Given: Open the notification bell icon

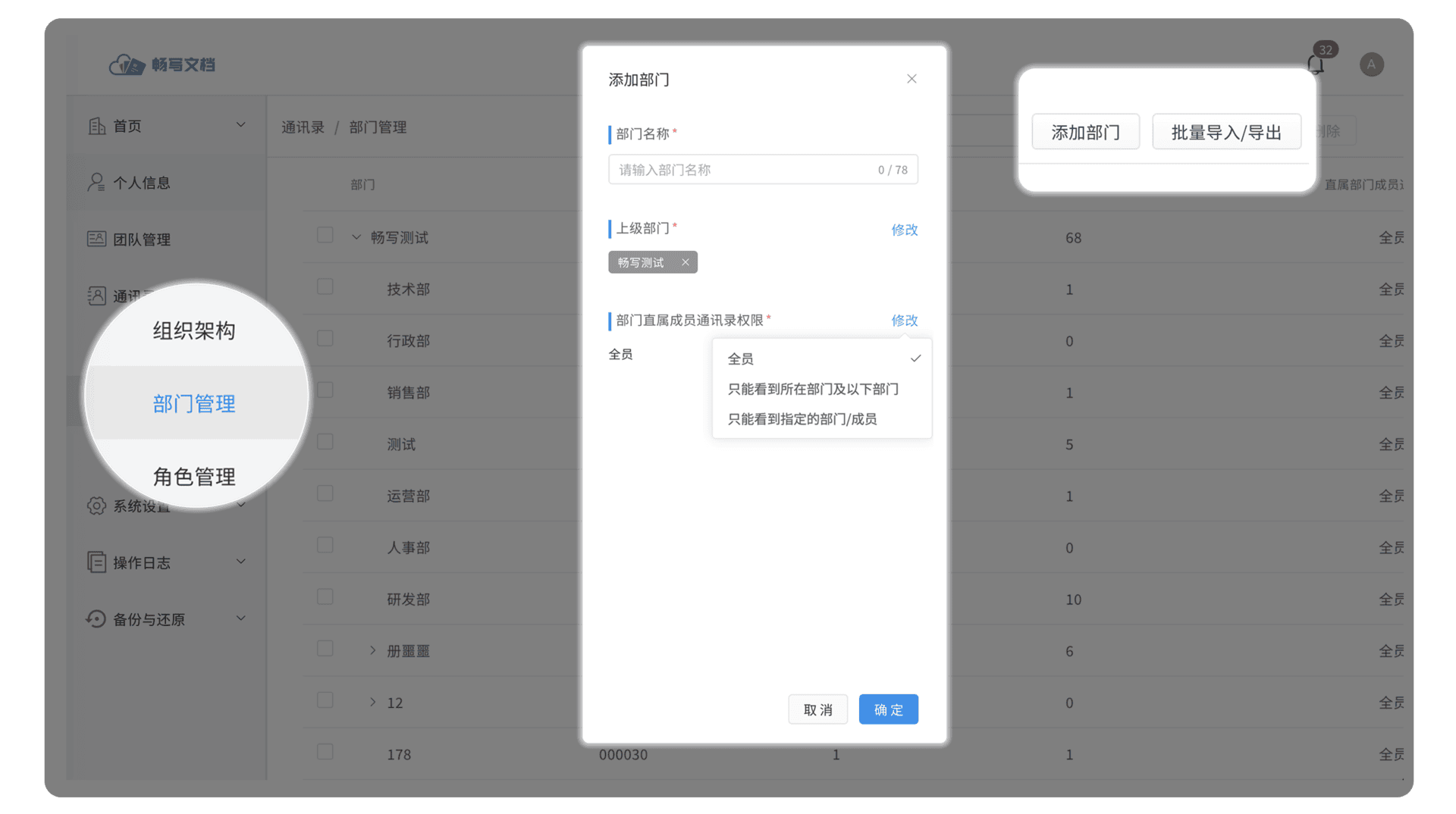Looking at the screenshot, I should click(1316, 65).
